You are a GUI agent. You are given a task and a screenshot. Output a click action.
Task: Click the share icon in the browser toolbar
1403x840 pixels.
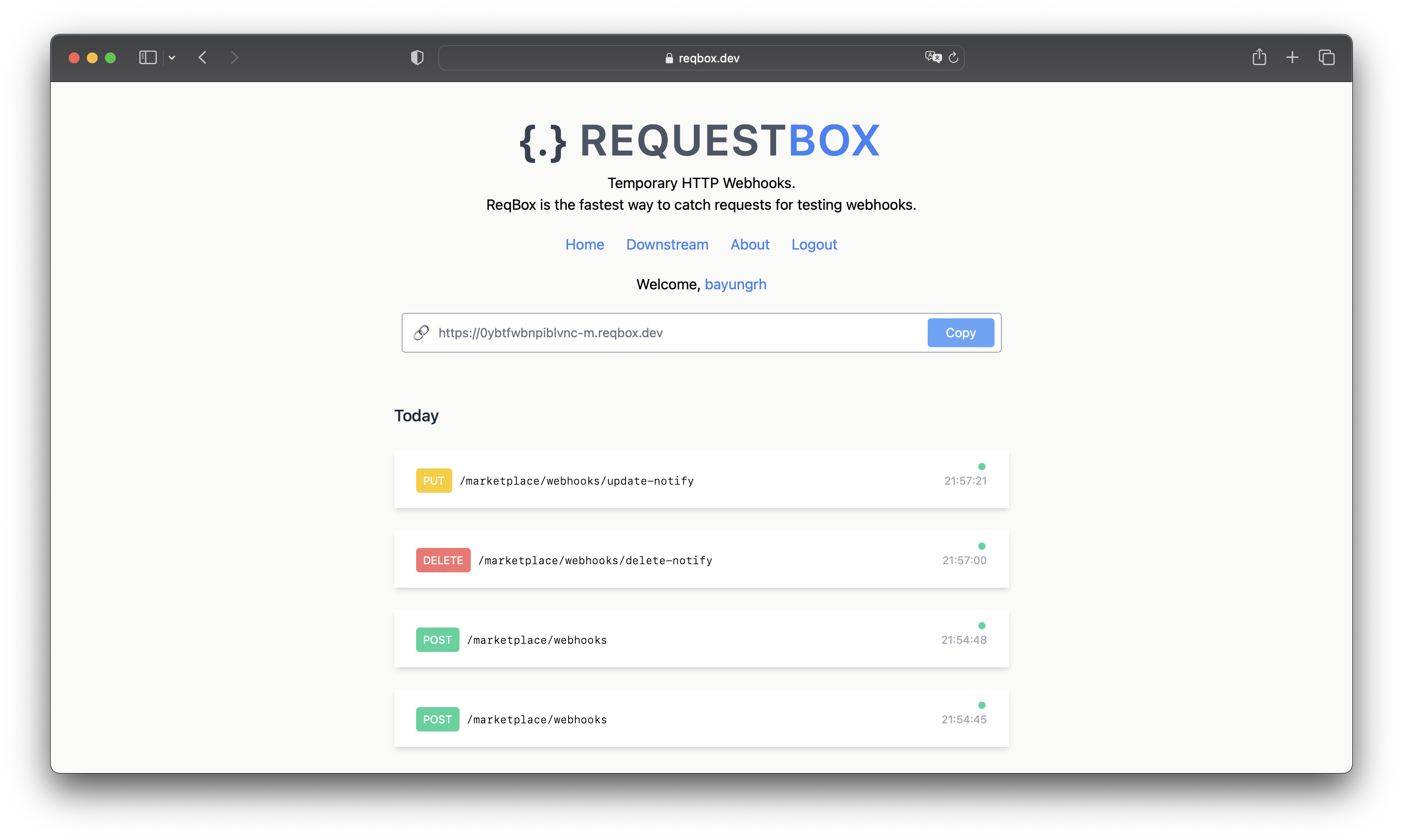pos(1259,57)
